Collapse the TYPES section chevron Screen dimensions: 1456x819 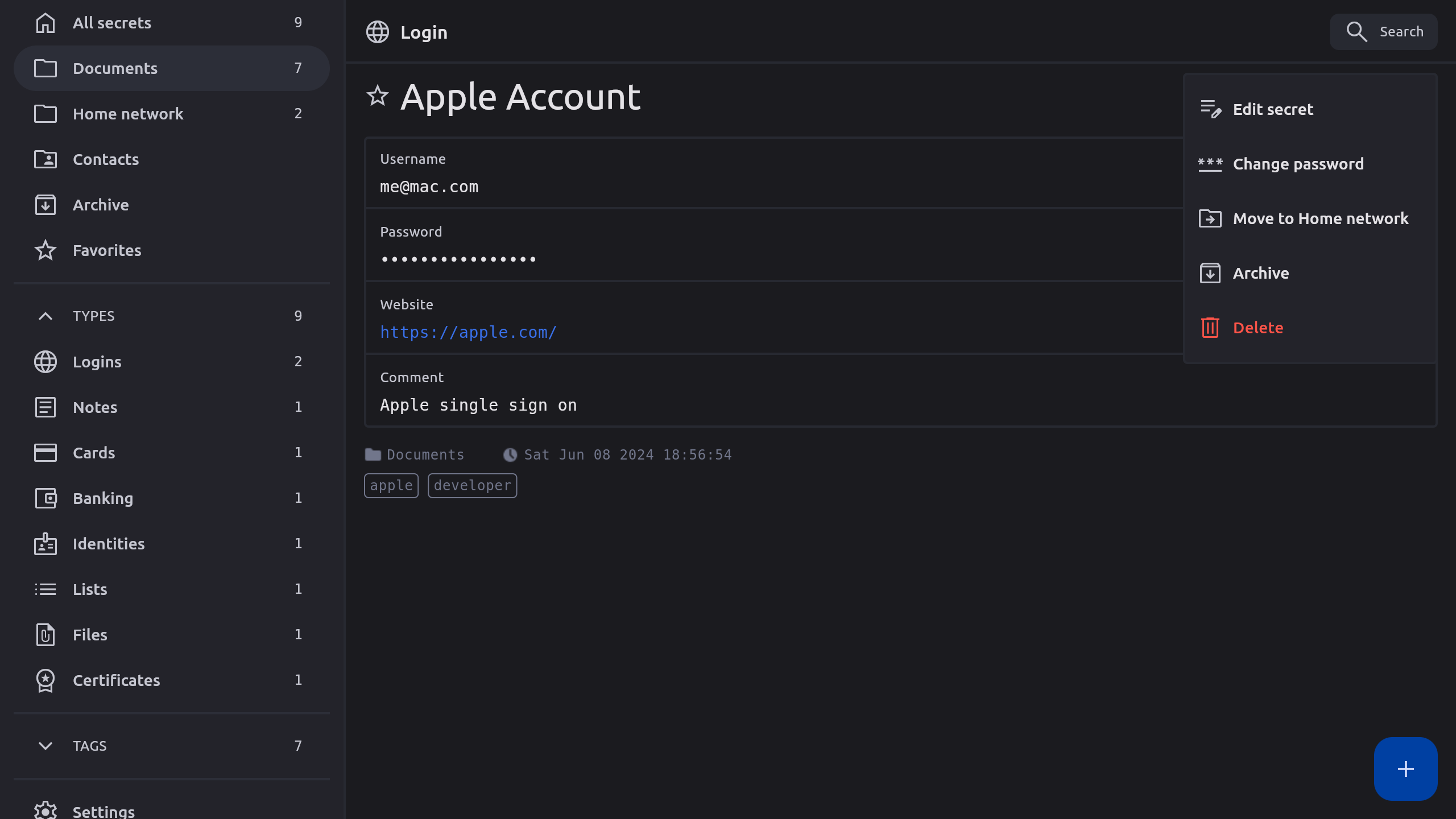click(45, 316)
